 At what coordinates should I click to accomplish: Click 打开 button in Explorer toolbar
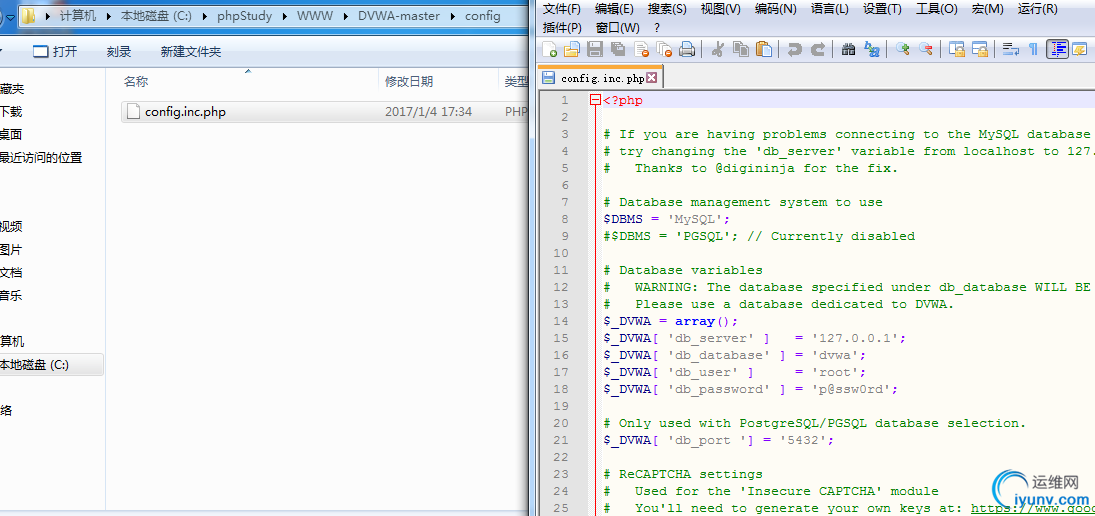pyautogui.click(x=55, y=51)
